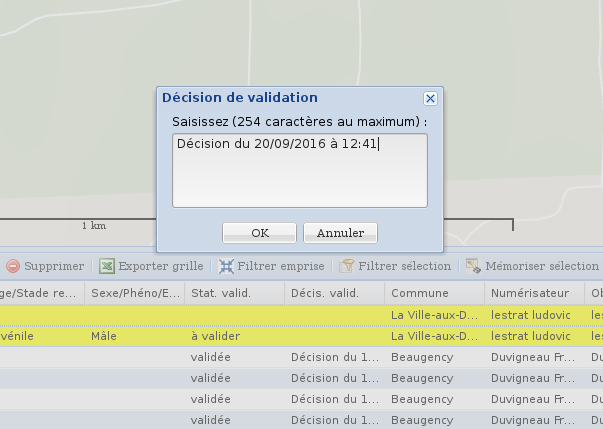Close the Décision de validation dialog
Image resolution: width=603 pixels, height=429 pixels.
(x=430, y=98)
